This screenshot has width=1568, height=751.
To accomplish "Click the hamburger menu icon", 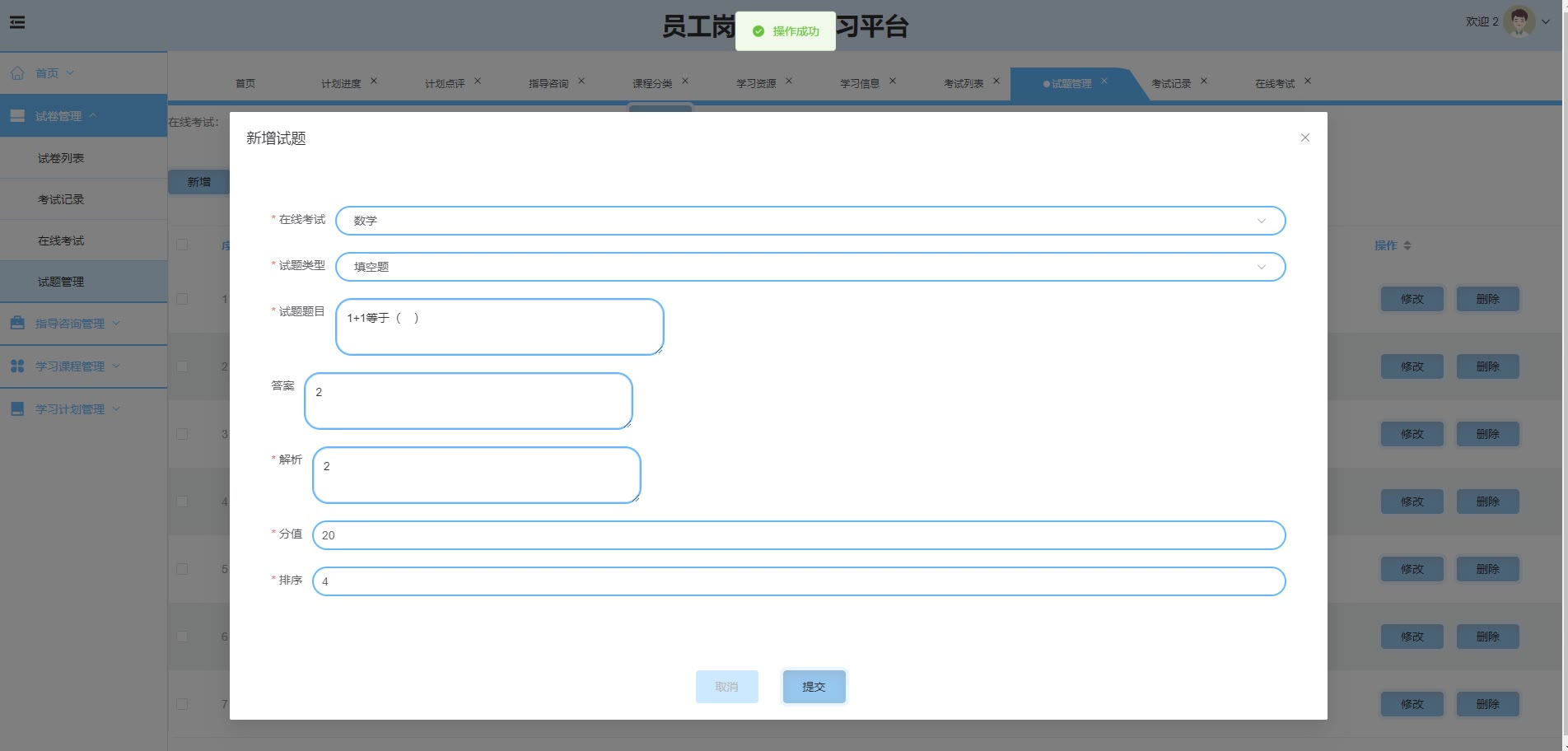I will tap(17, 22).
